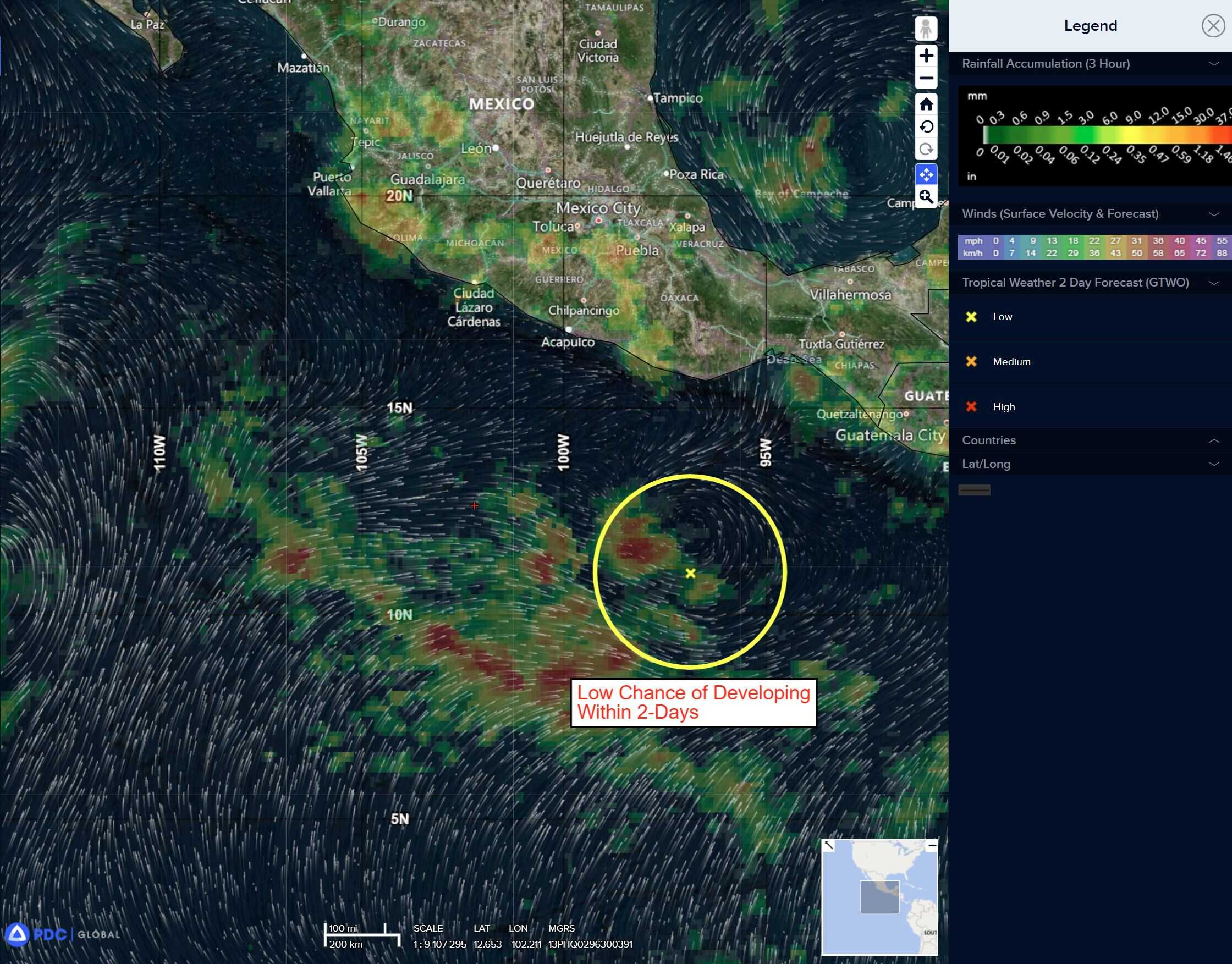
Task: Expand the Countries legend section
Action: tap(1213, 440)
